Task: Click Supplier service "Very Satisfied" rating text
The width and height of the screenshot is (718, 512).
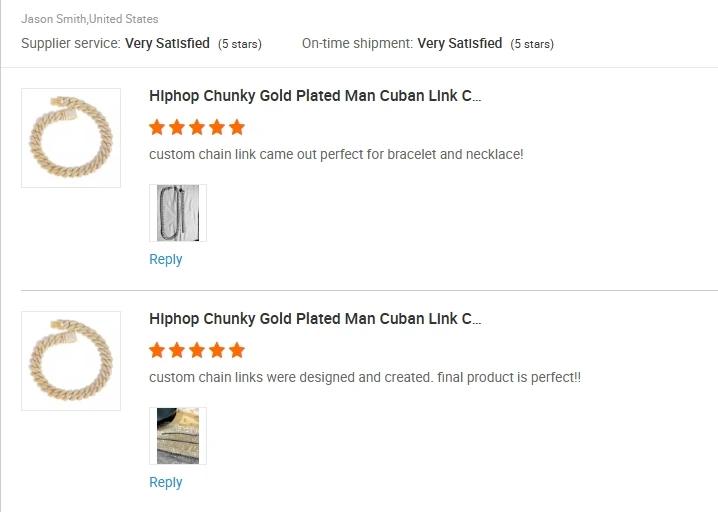Action: click(x=167, y=43)
